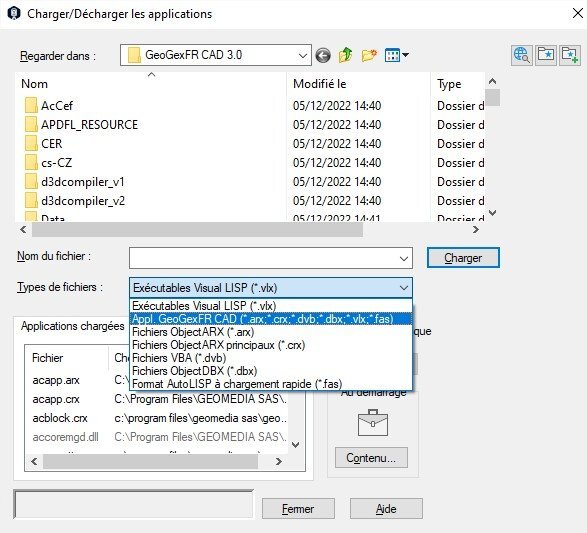The width and height of the screenshot is (587, 533).
Task: Create a new folder icon
Action: click(x=369, y=55)
